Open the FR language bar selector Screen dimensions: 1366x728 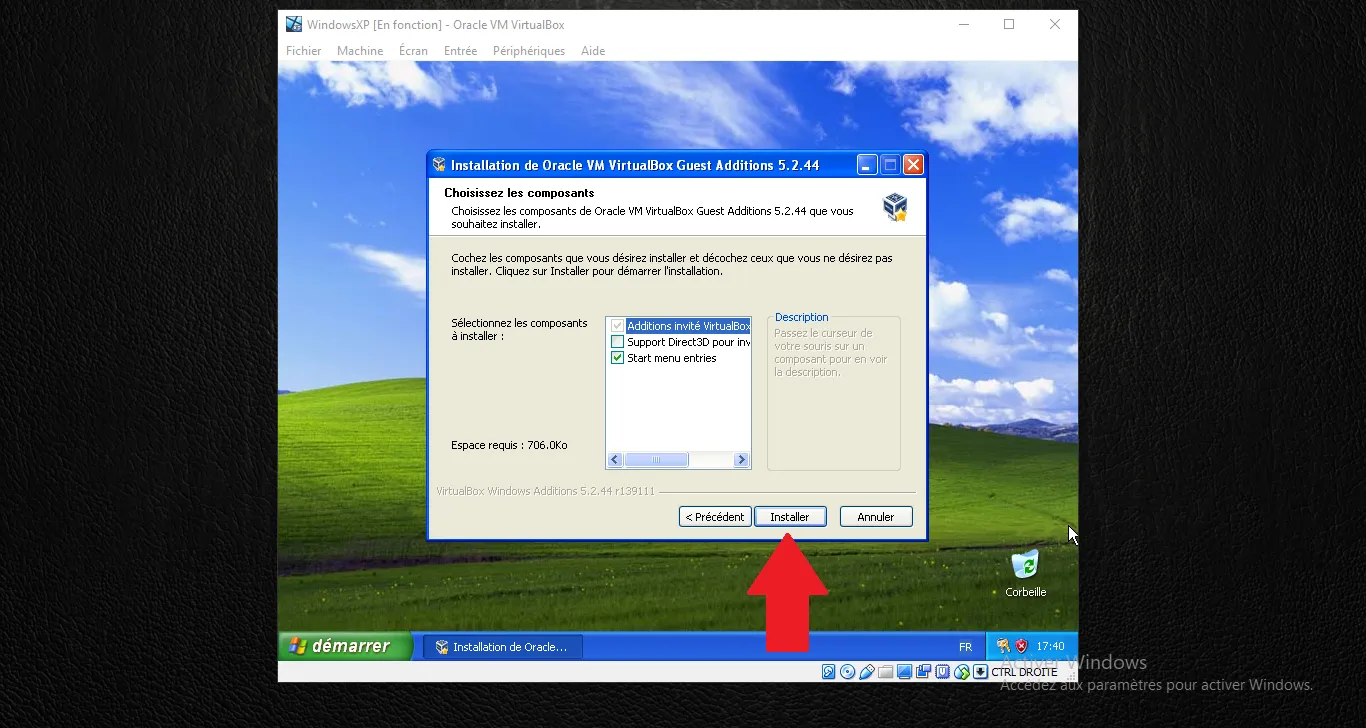(x=965, y=647)
